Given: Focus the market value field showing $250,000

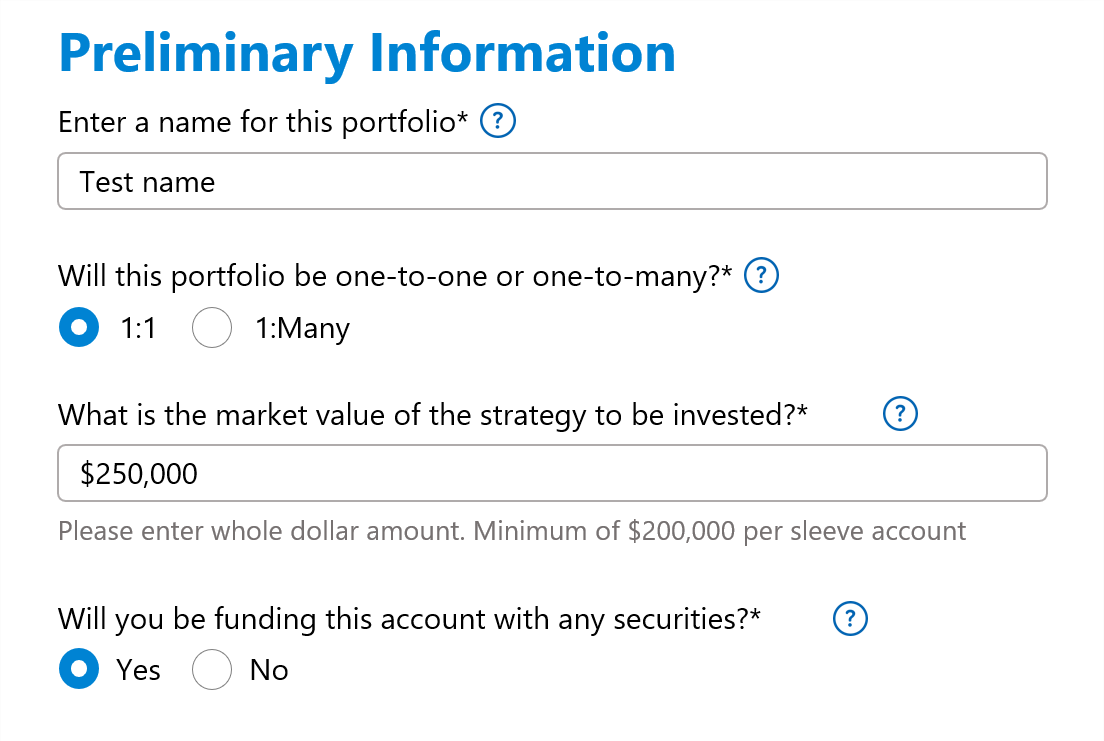Looking at the screenshot, I should click(x=552, y=473).
